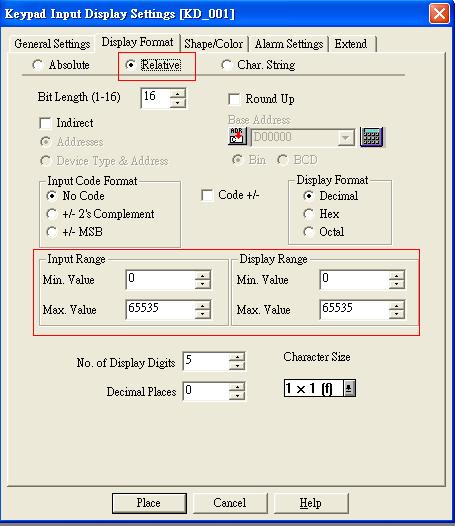This screenshot has width=455, height=526.
Task: Open the Shape/Color tab
Action: [214, 44]
